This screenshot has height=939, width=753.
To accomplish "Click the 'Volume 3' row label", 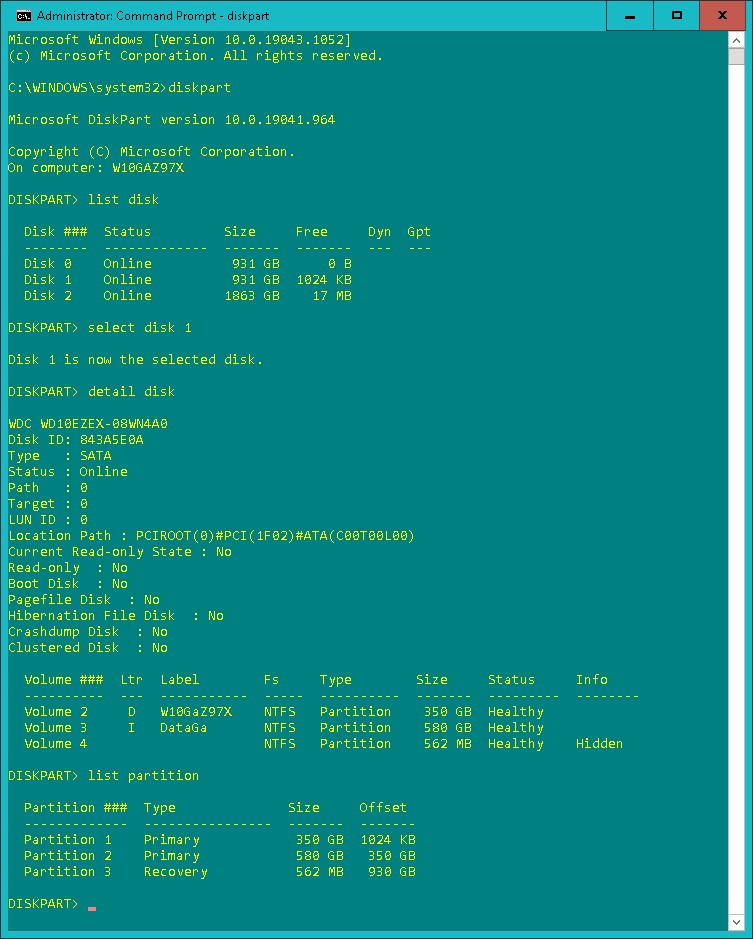I will 56,728.
